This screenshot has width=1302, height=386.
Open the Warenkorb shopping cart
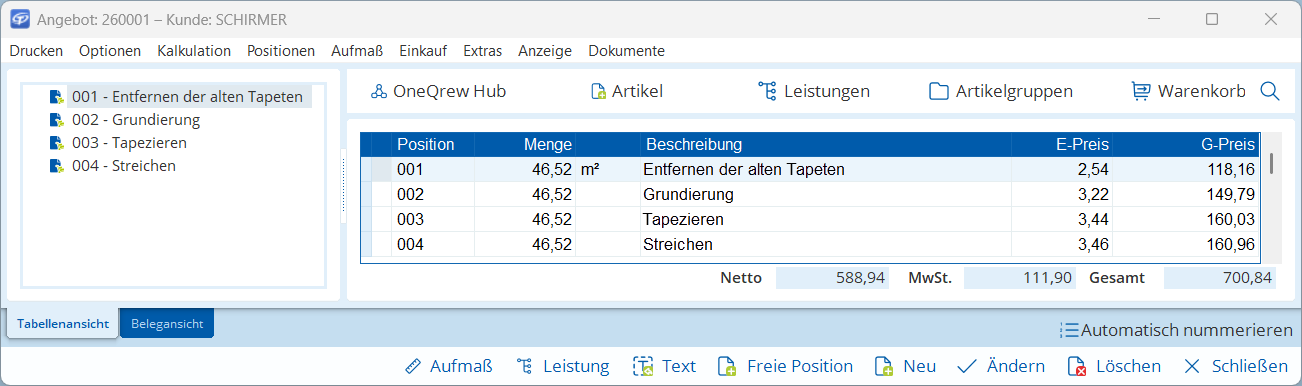click(1140, 91)
